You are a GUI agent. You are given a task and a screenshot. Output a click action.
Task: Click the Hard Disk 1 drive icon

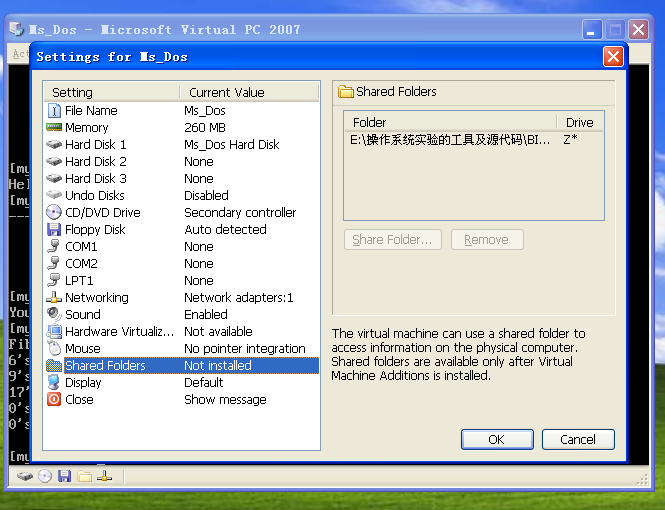[54, 145]
